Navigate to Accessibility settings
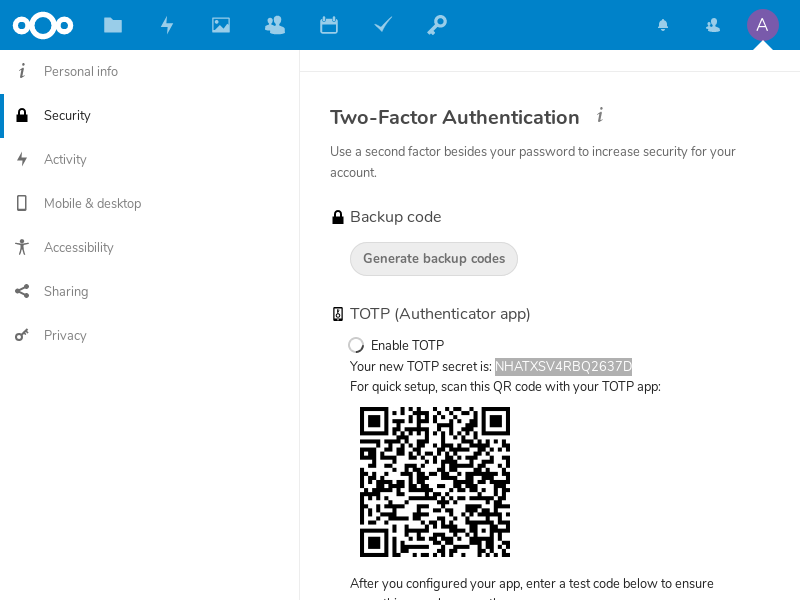 click(79, 248)
